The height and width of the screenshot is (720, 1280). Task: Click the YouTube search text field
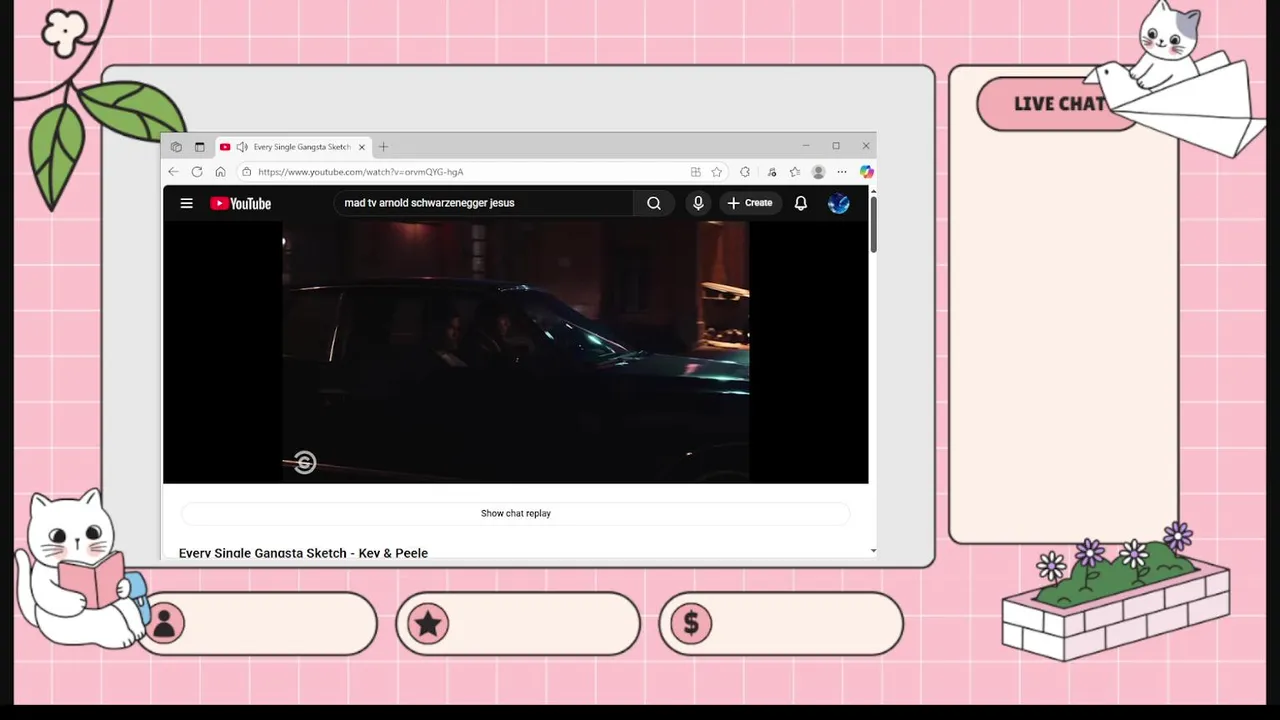(x=483, y=203)
